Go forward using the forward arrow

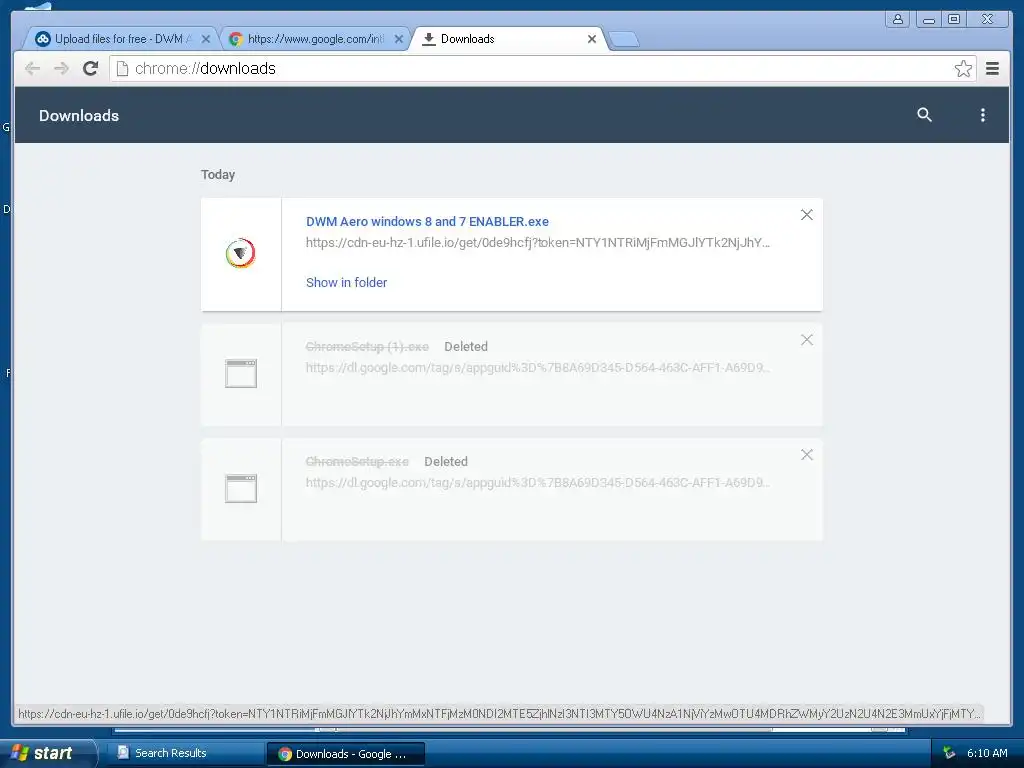pyautogui.click(x=61, y=69)
